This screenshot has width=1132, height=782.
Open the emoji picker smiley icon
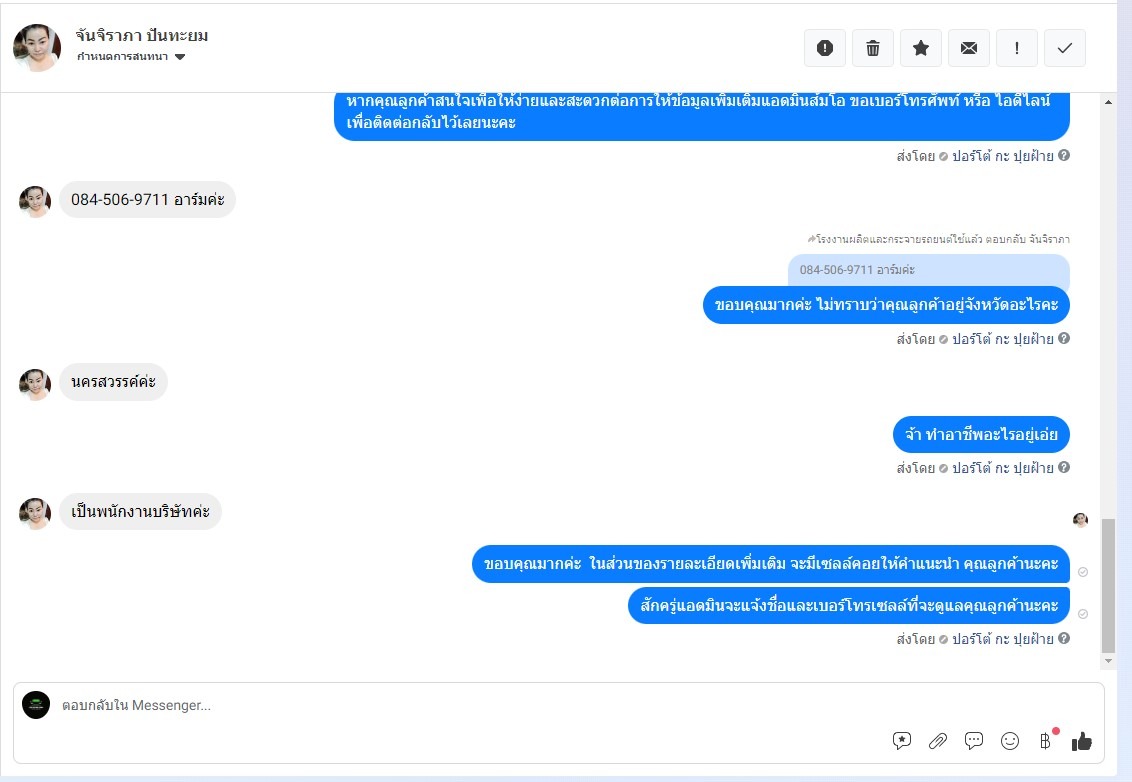point(1010,741)
